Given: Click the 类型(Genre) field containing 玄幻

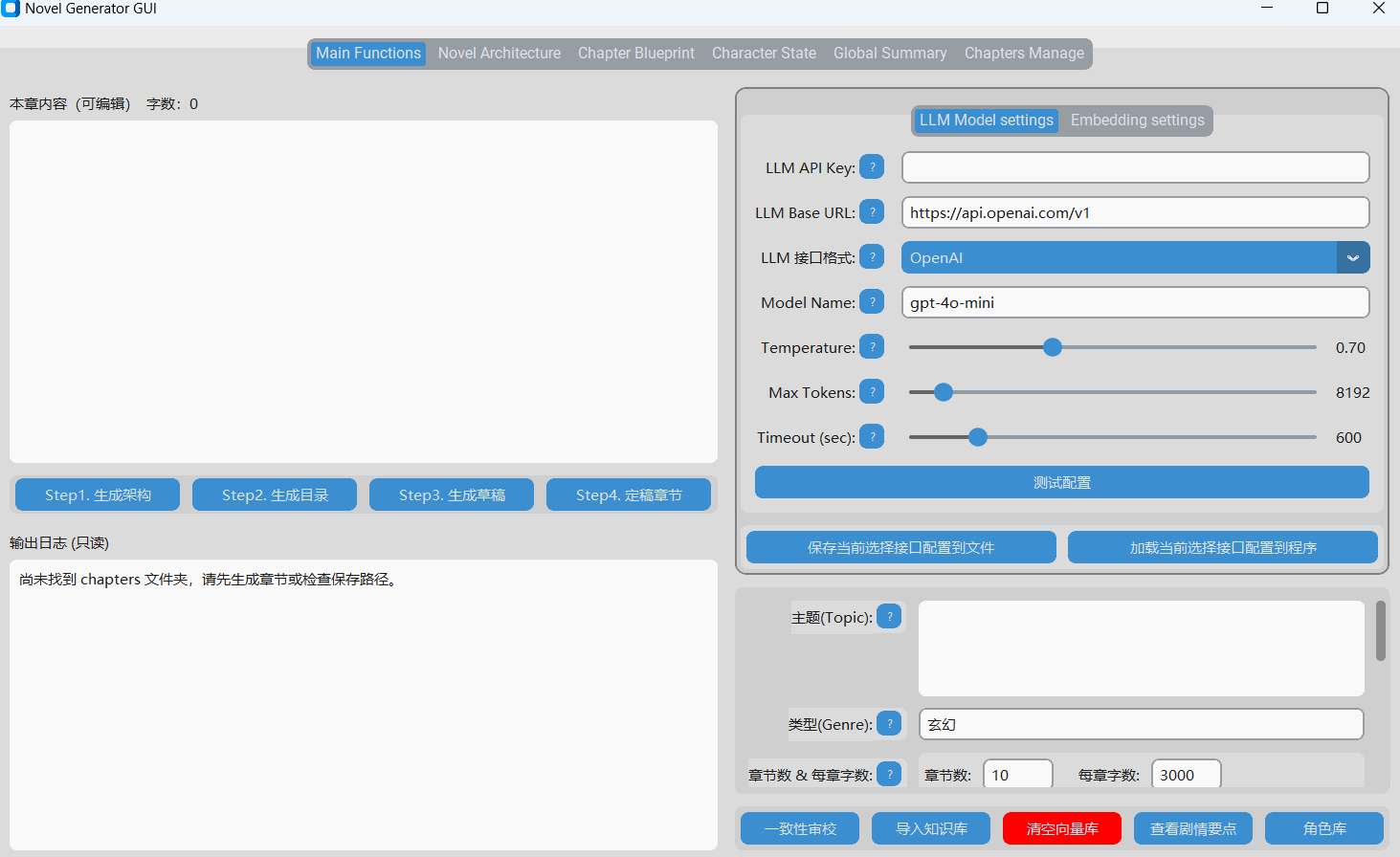Looking at the screenshot, I should [x=1142, y=724].
